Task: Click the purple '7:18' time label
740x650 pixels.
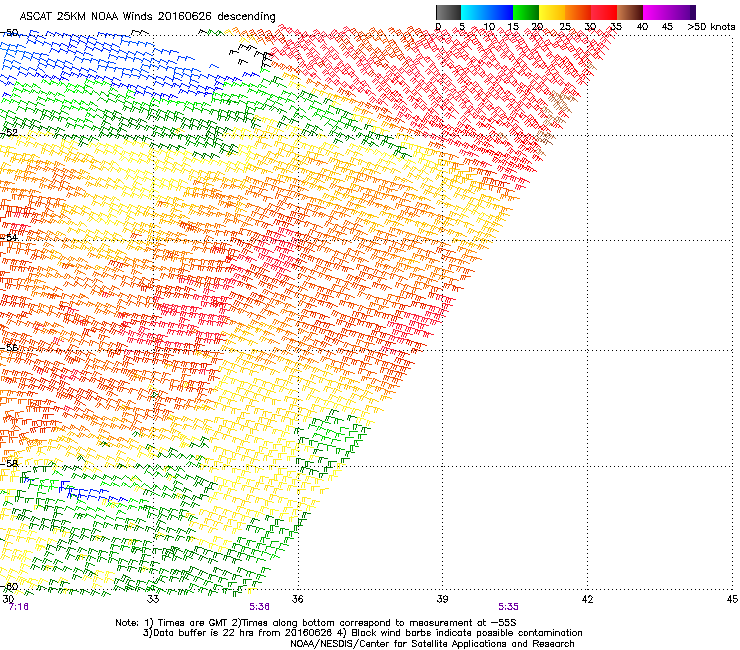Action: point(18,607)
